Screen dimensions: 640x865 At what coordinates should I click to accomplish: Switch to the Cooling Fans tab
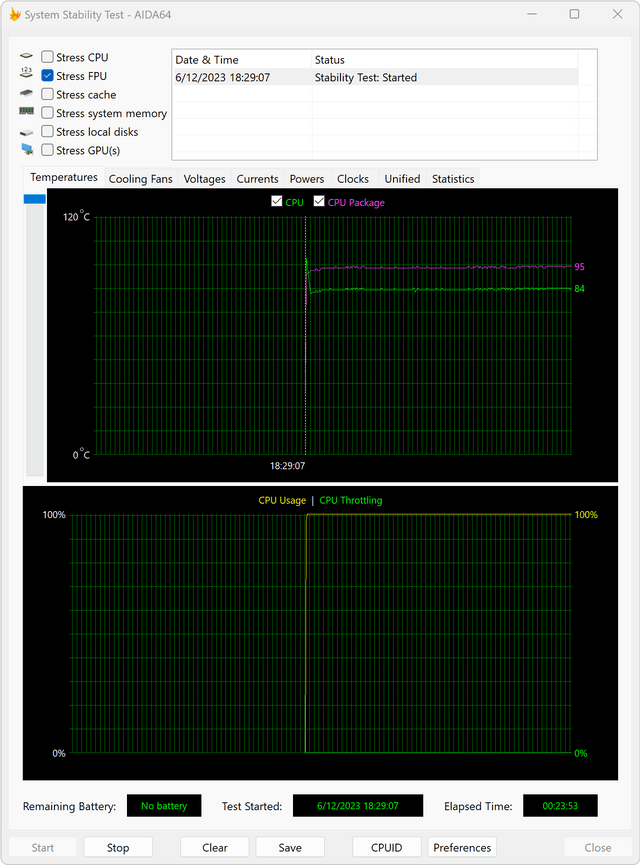[141, 179]
